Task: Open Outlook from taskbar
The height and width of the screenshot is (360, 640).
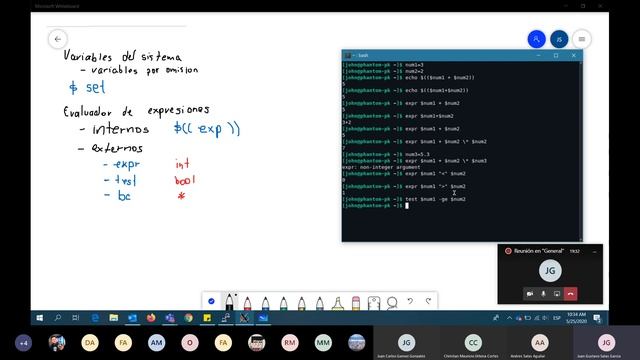Action: (x=132, y=318)
